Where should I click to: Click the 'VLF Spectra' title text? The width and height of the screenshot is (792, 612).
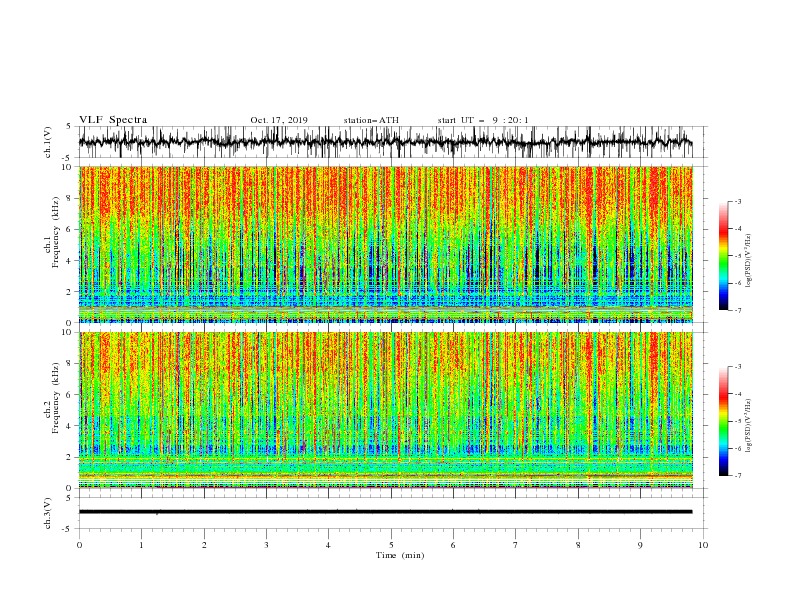point(113,120)
